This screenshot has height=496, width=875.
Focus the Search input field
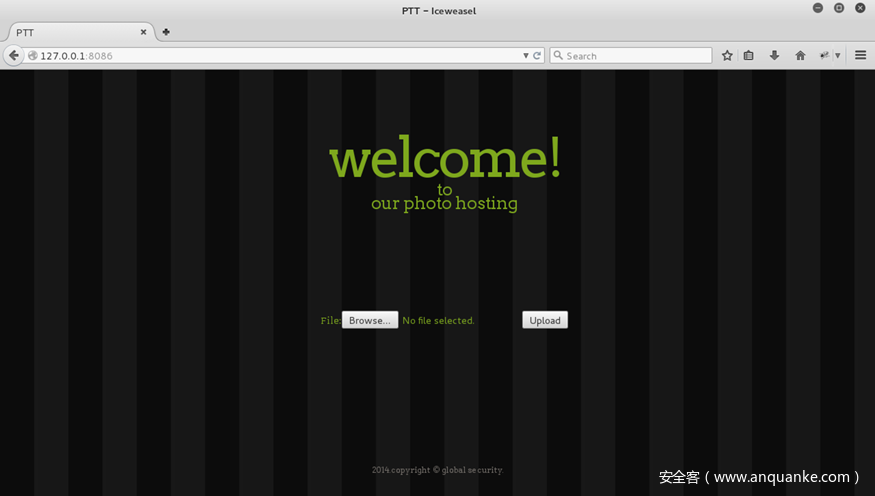[631, 55]
